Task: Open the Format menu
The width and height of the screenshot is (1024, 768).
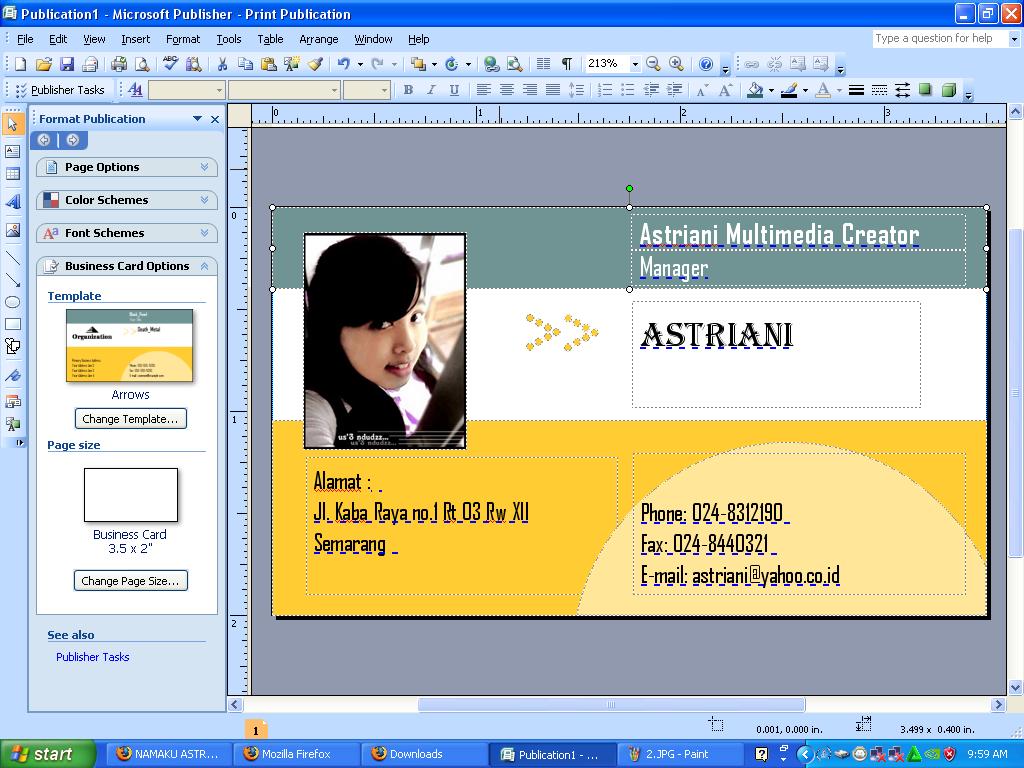Action: pos(183,39)
